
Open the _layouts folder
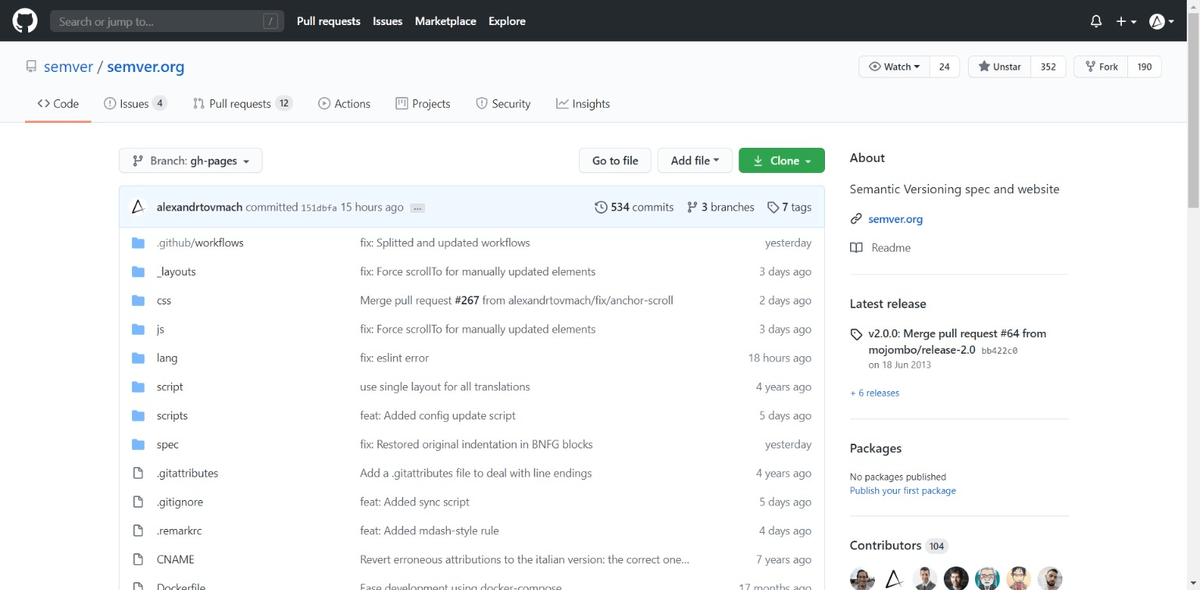tap(176, 272)
